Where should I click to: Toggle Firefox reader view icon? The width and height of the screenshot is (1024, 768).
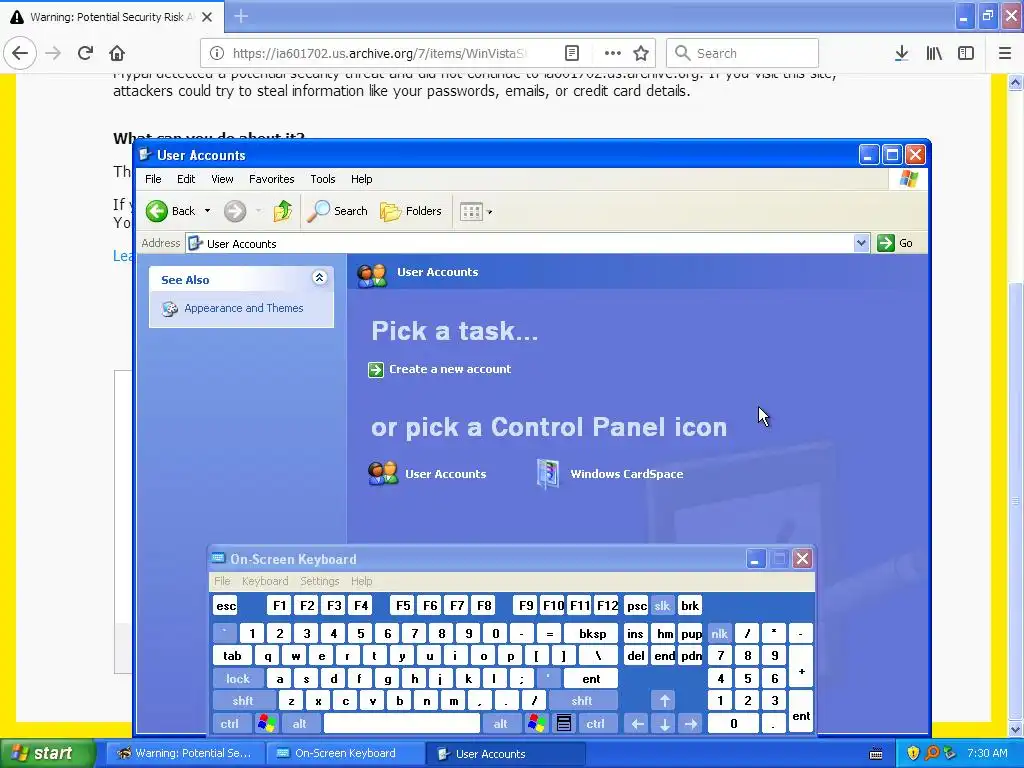click(571, 53)
